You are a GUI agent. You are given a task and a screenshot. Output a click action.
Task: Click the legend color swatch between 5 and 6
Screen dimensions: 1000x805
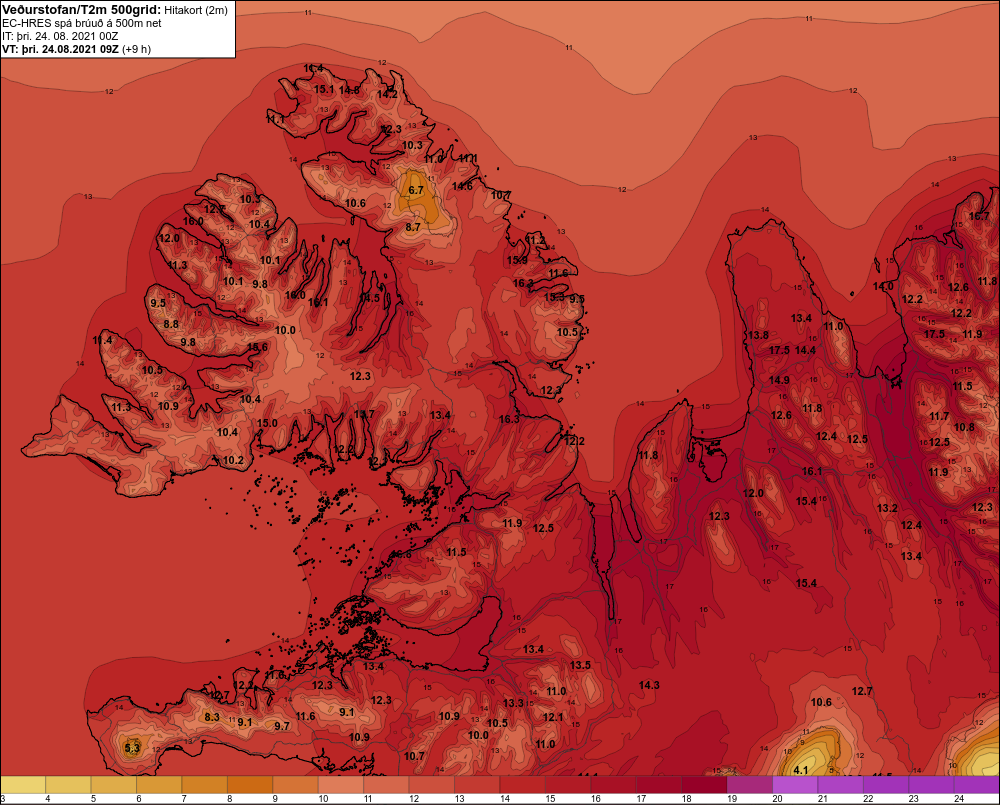coord(114,785)
